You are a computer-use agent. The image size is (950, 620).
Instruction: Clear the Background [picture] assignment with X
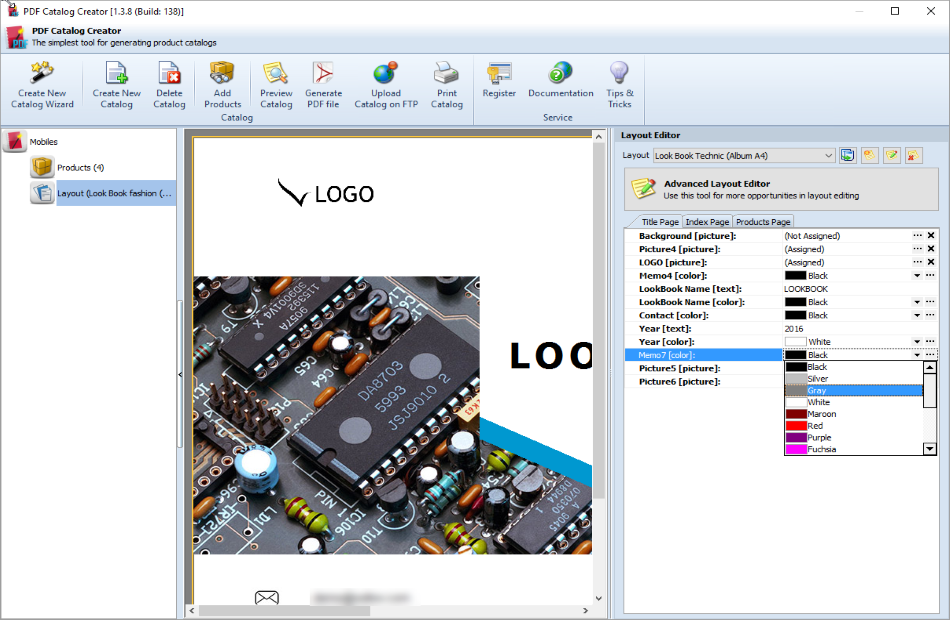(x=931, y=235)
